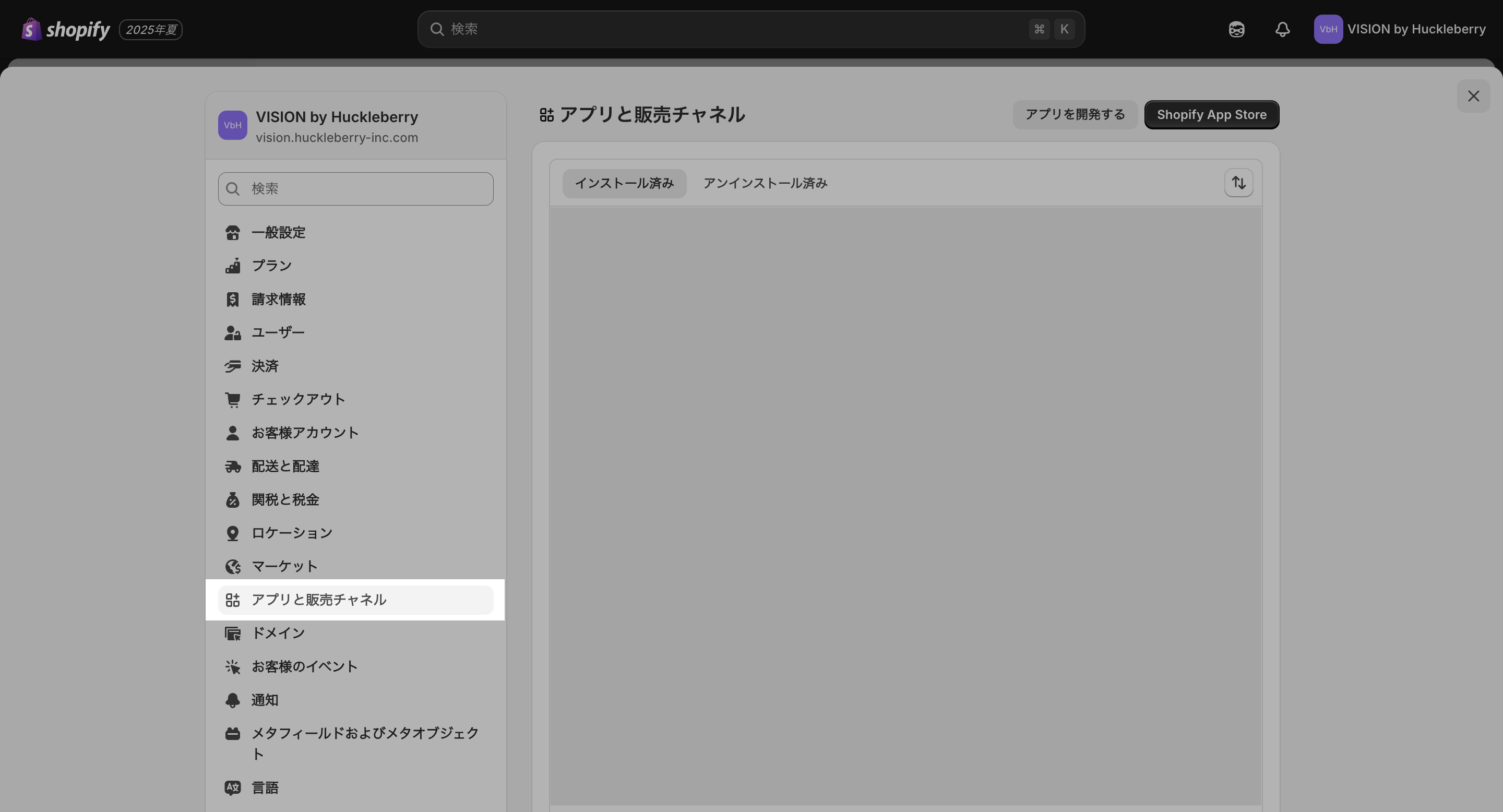The width and height of the screenshot is (1503, 812).
Task: Click the Shopify logo
Action: (65, 29)
